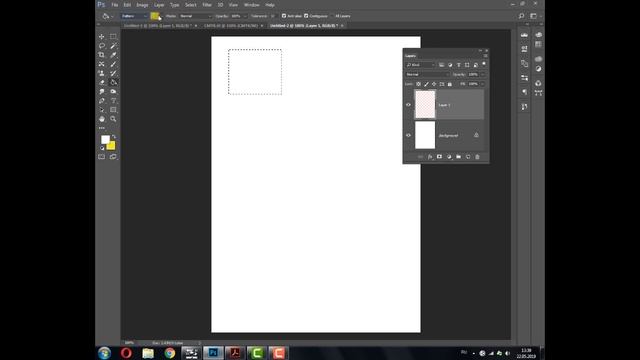Screen dimensions: 640x360
Task: Click yellow pattern preview swatch
Action: (154, 16)
